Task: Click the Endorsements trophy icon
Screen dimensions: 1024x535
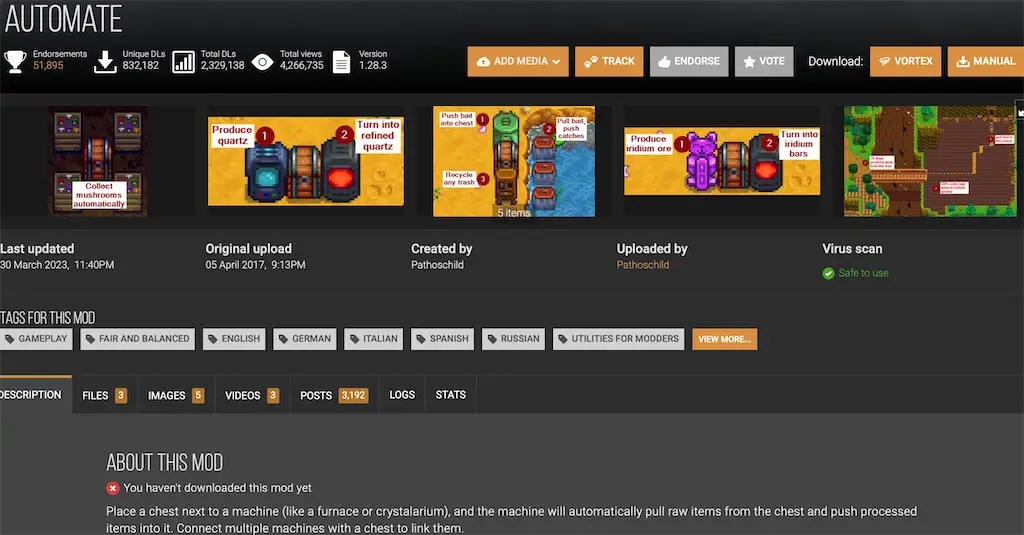Action: click(15, 61)
